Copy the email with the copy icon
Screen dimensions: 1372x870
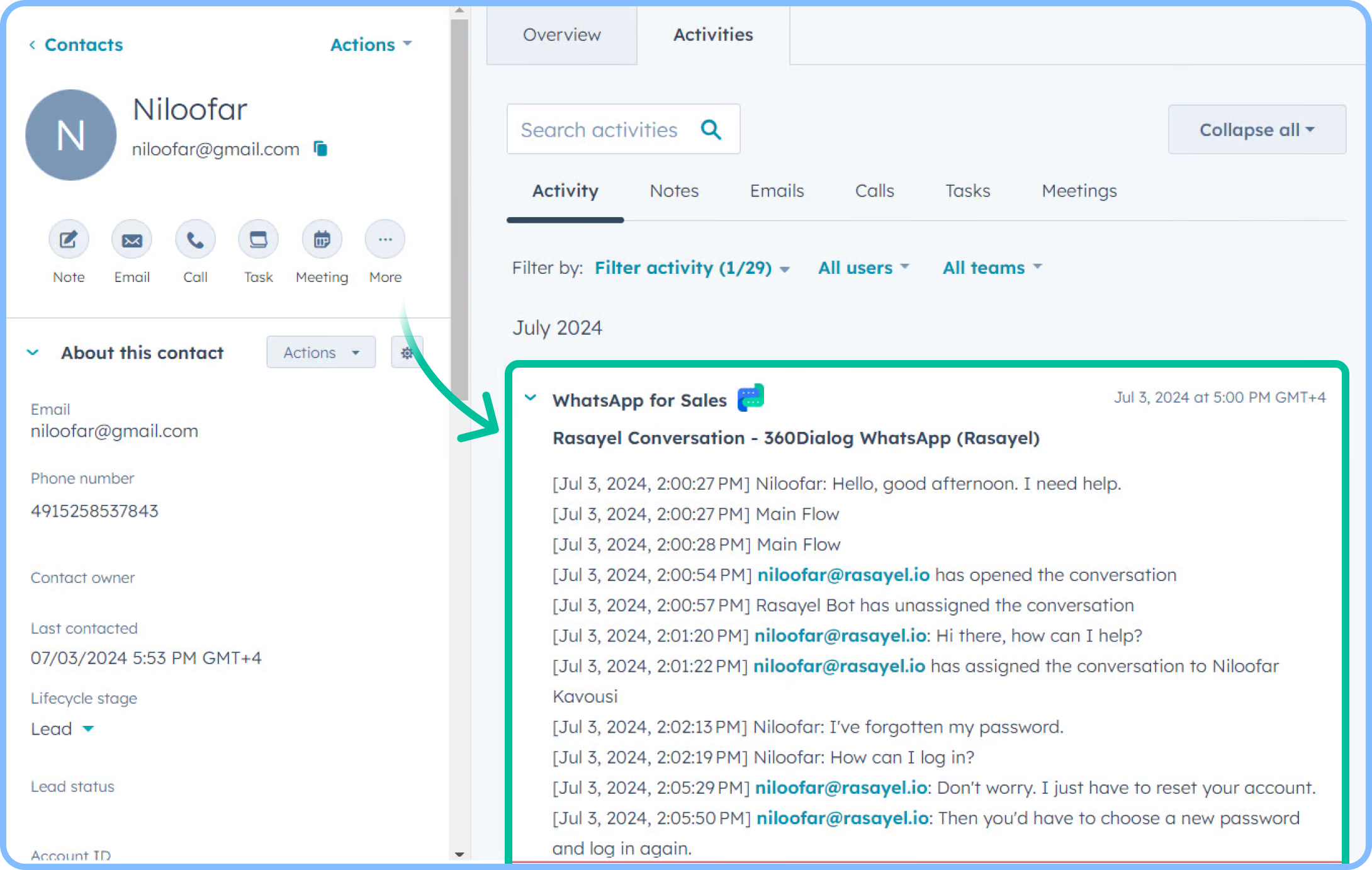tap(320, 149)
